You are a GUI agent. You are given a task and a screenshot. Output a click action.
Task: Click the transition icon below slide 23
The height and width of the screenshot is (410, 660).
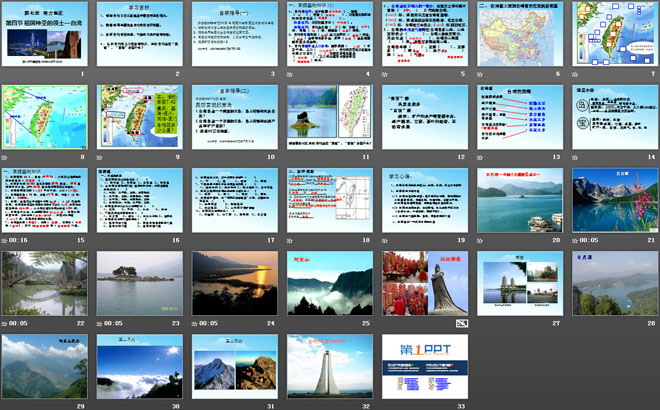coord(101,322)
